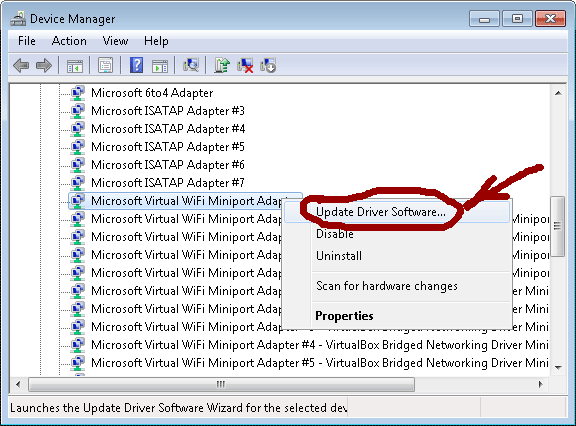576x426 pixels.
Task: Click the Forward arrow toolbar icon
Action: pyautogui.click(x=44, y=66)
